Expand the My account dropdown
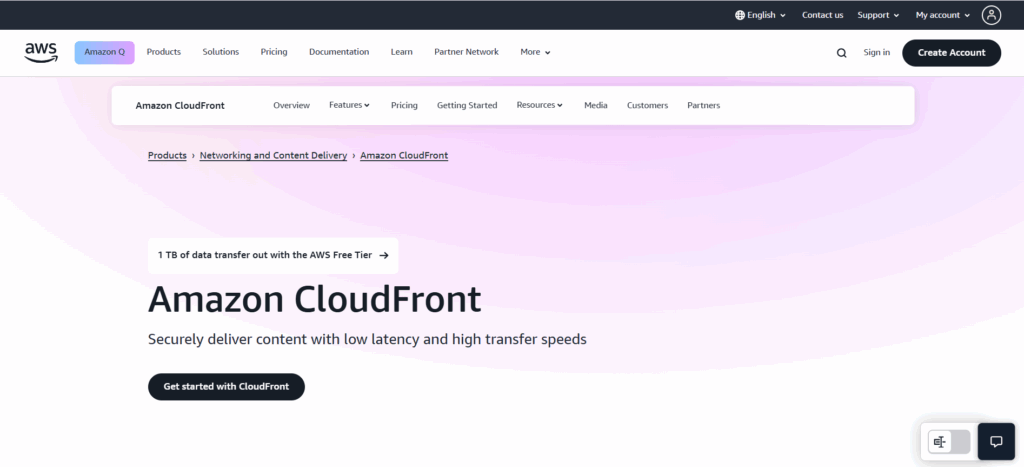Image resolution: width=1024 pixels, height=467 pixels. (943, 15)
